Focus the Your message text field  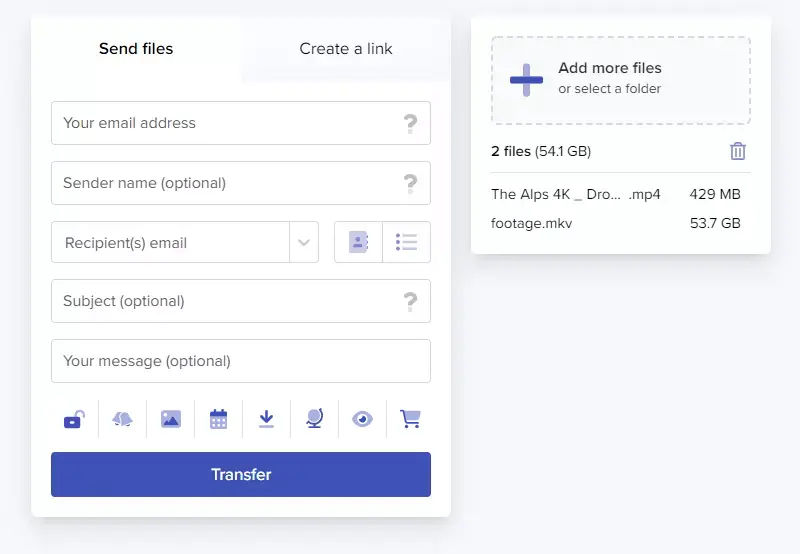240,361
